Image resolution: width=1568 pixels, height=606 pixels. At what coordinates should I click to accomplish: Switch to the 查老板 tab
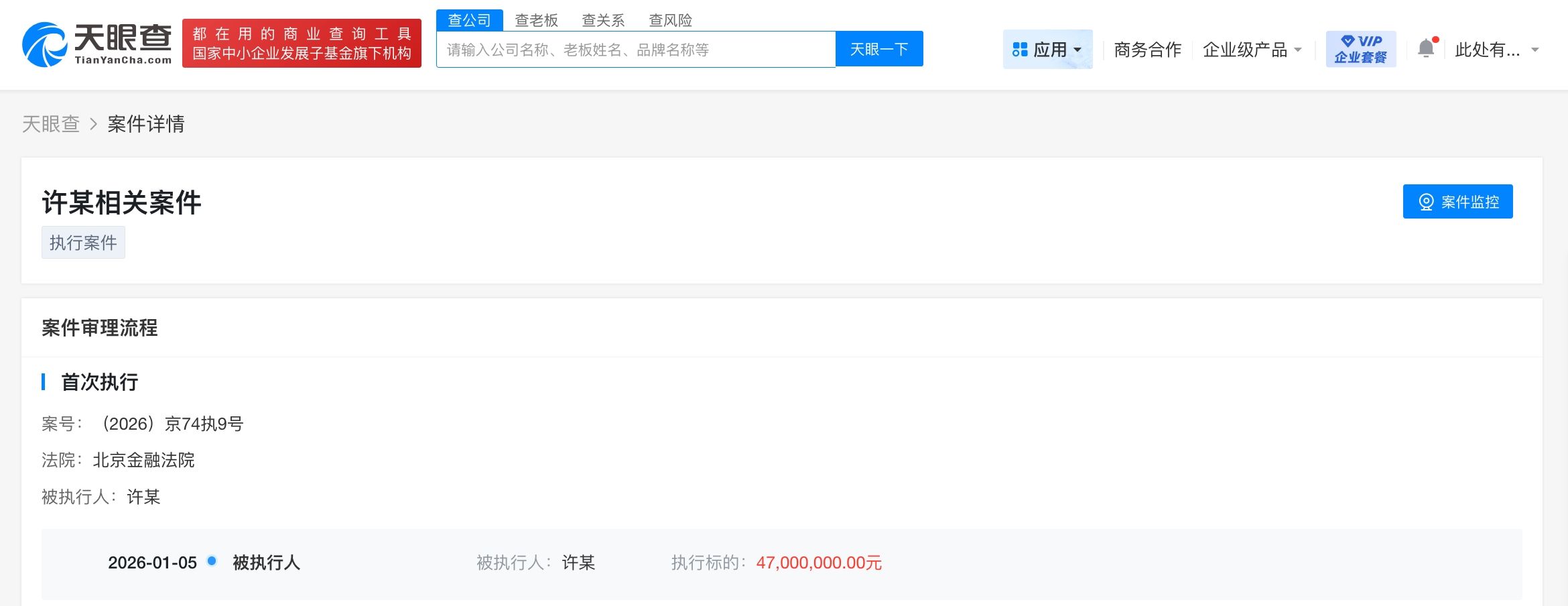[536, 20]
